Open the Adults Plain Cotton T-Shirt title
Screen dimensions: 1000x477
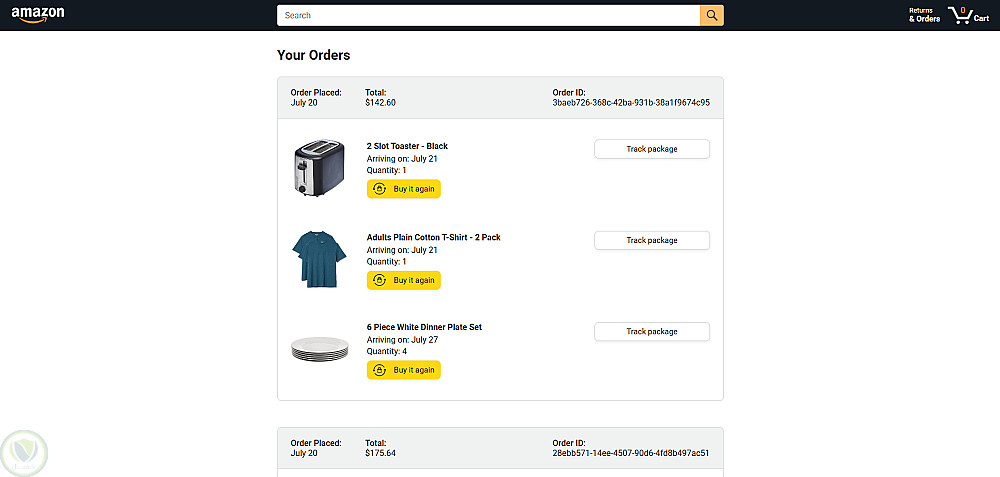[x=433, y=237]
